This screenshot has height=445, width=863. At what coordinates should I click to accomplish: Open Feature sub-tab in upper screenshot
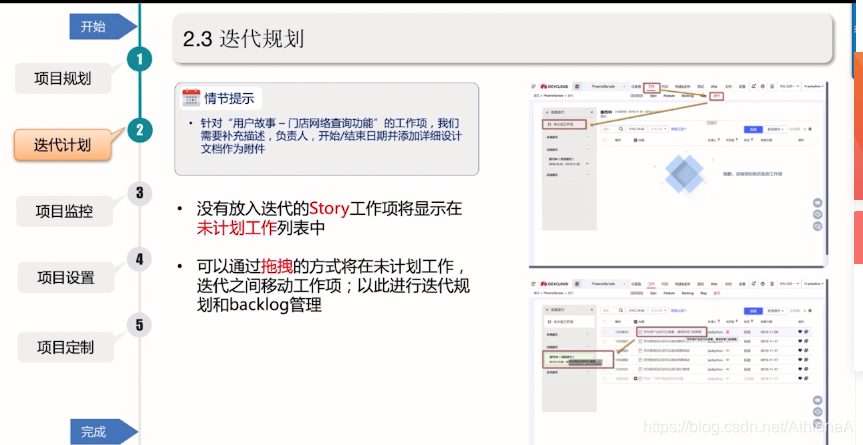pyautogui.click(x=669, y=96)
